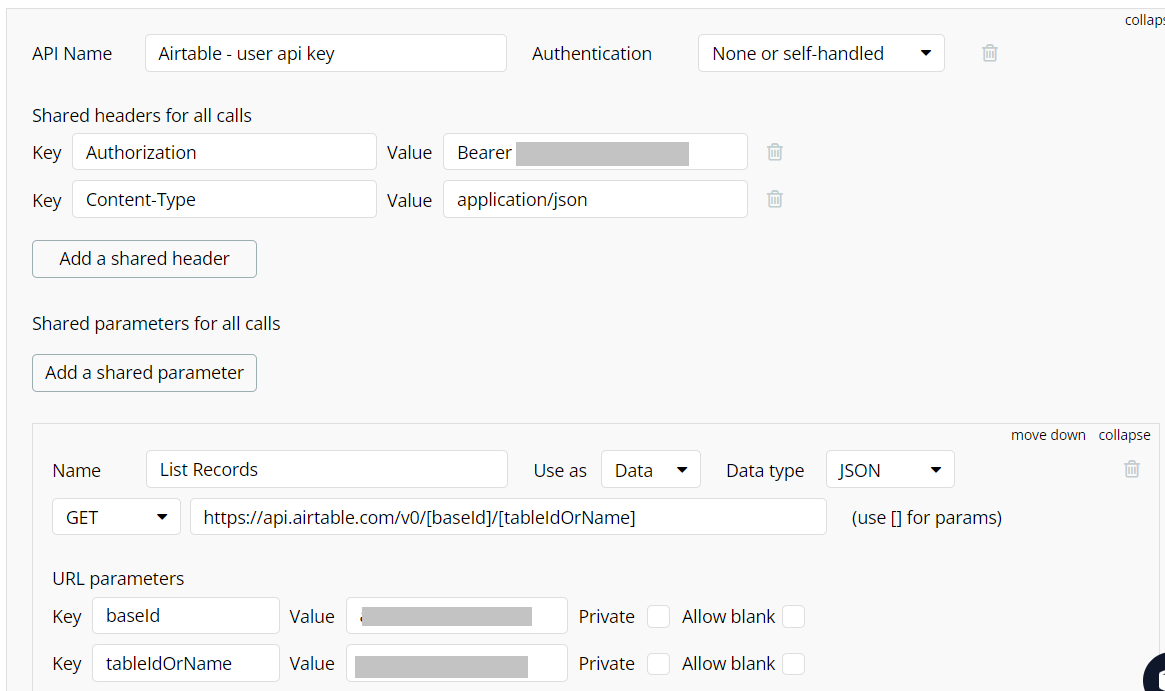Viewport: 1165px width, 691px height.
Task: Edit the API Name field
Action: pos(325,53)
